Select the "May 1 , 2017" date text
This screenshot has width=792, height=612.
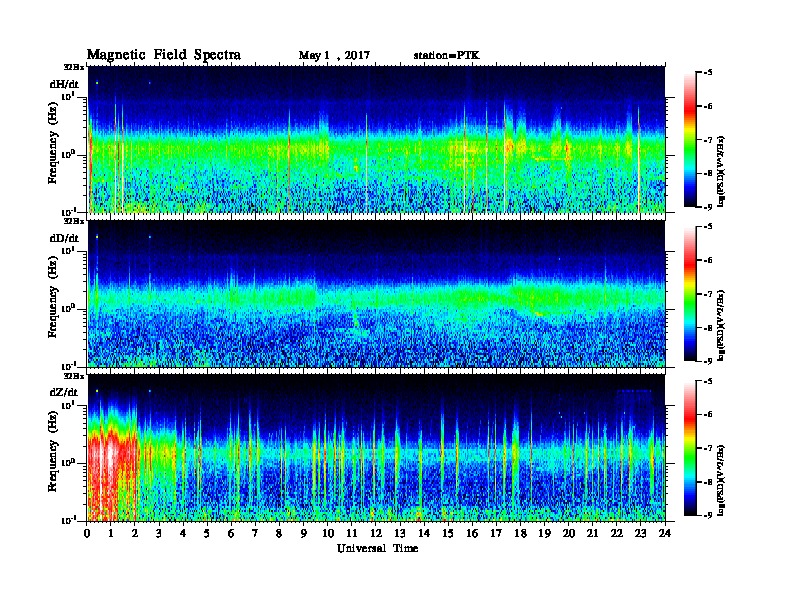click(x=334, y=56)
